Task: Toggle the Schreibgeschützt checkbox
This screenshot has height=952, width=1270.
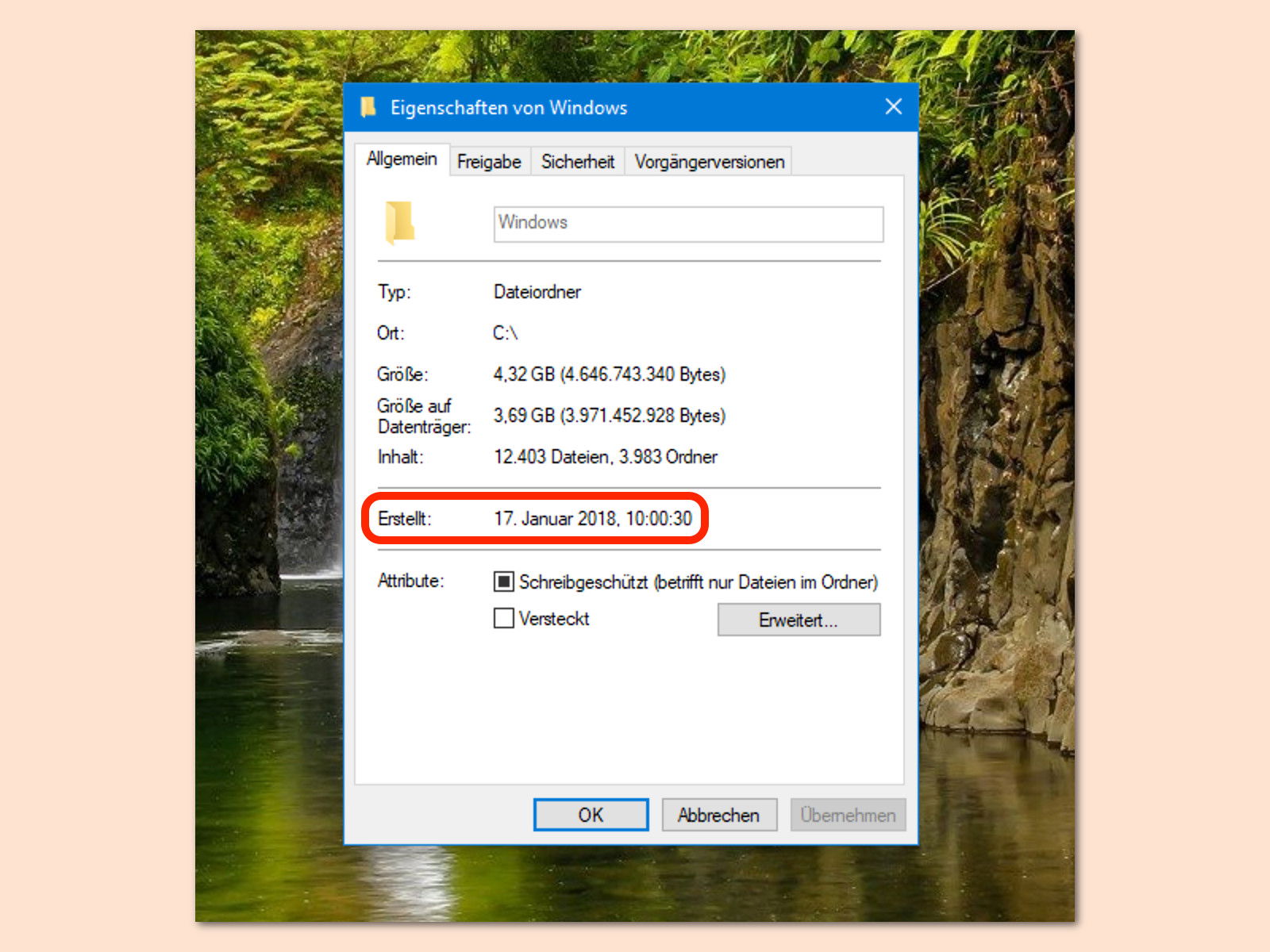Action: [x=504, y=582]
